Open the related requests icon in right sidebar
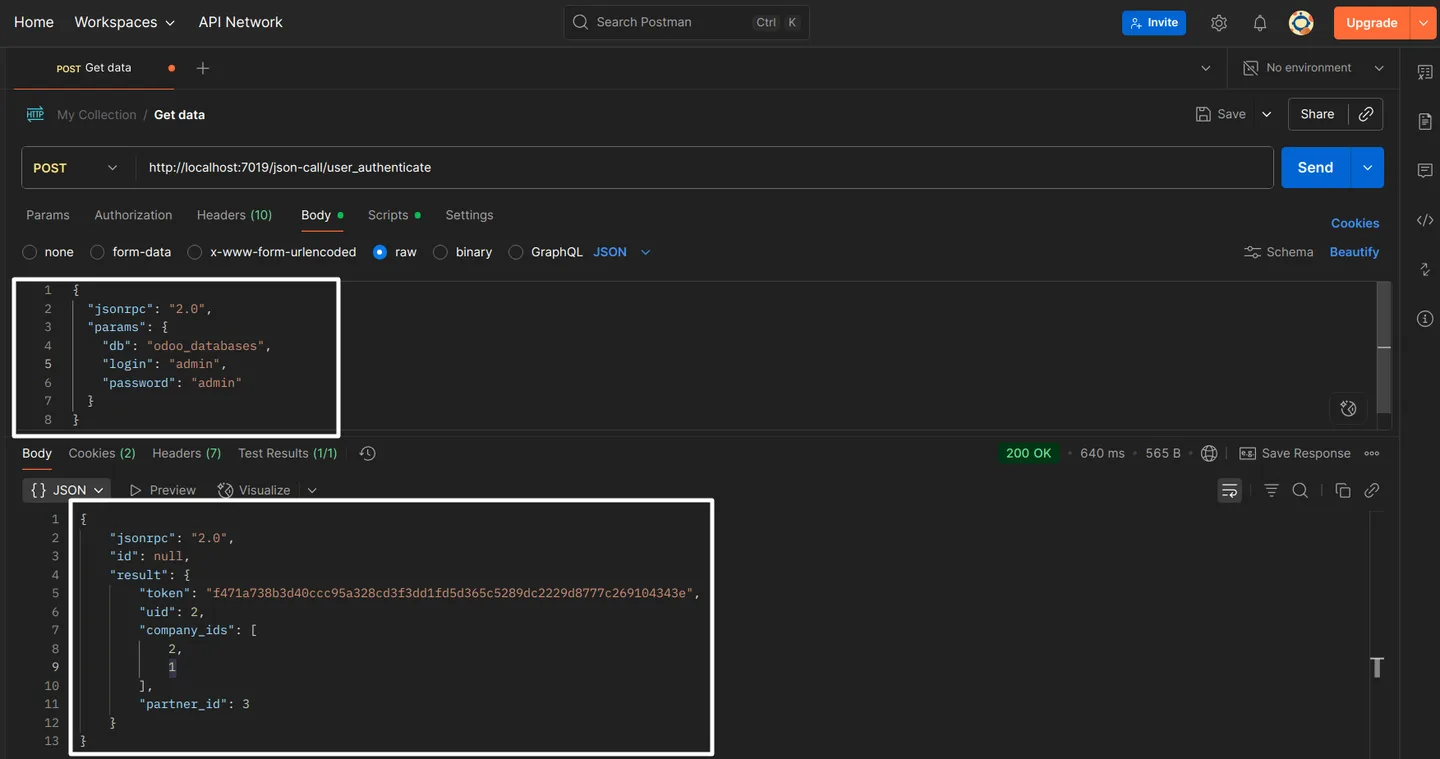 (x=1425, y=270)
